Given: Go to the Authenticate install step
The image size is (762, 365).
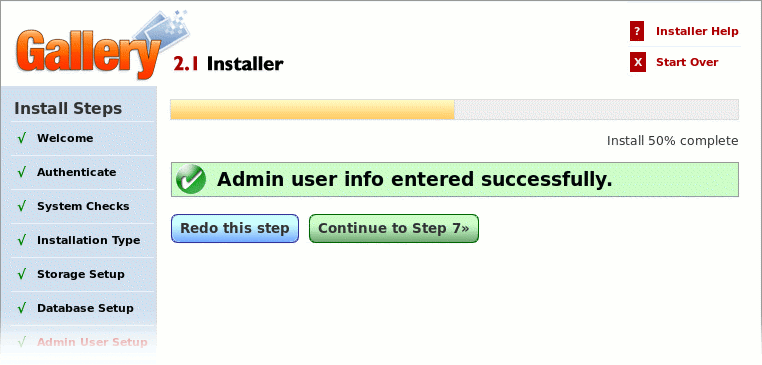Looking at the screenshot, I should (77, 173).
